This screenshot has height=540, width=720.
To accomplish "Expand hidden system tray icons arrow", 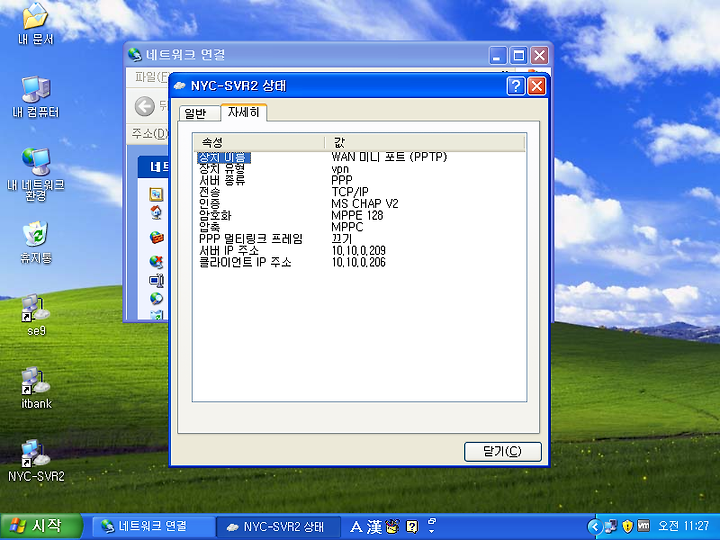I will click(x=594, y=526).
